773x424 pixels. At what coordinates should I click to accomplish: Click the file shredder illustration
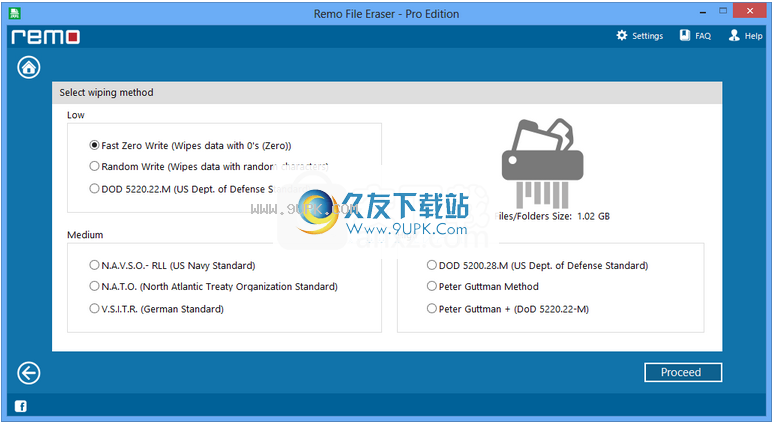[542, 163]
